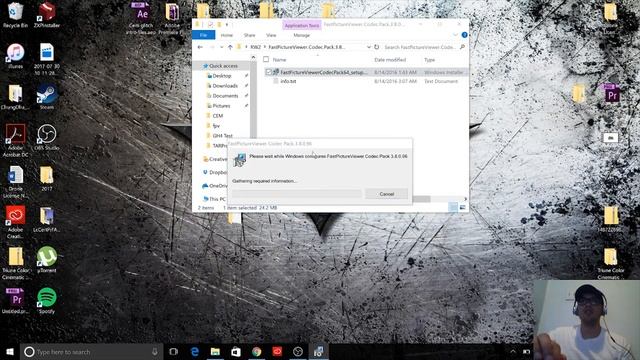This screenshot has height=360, width=640.
Task: Select the Application Tools contextual tab
Action: tap(302, 25)
